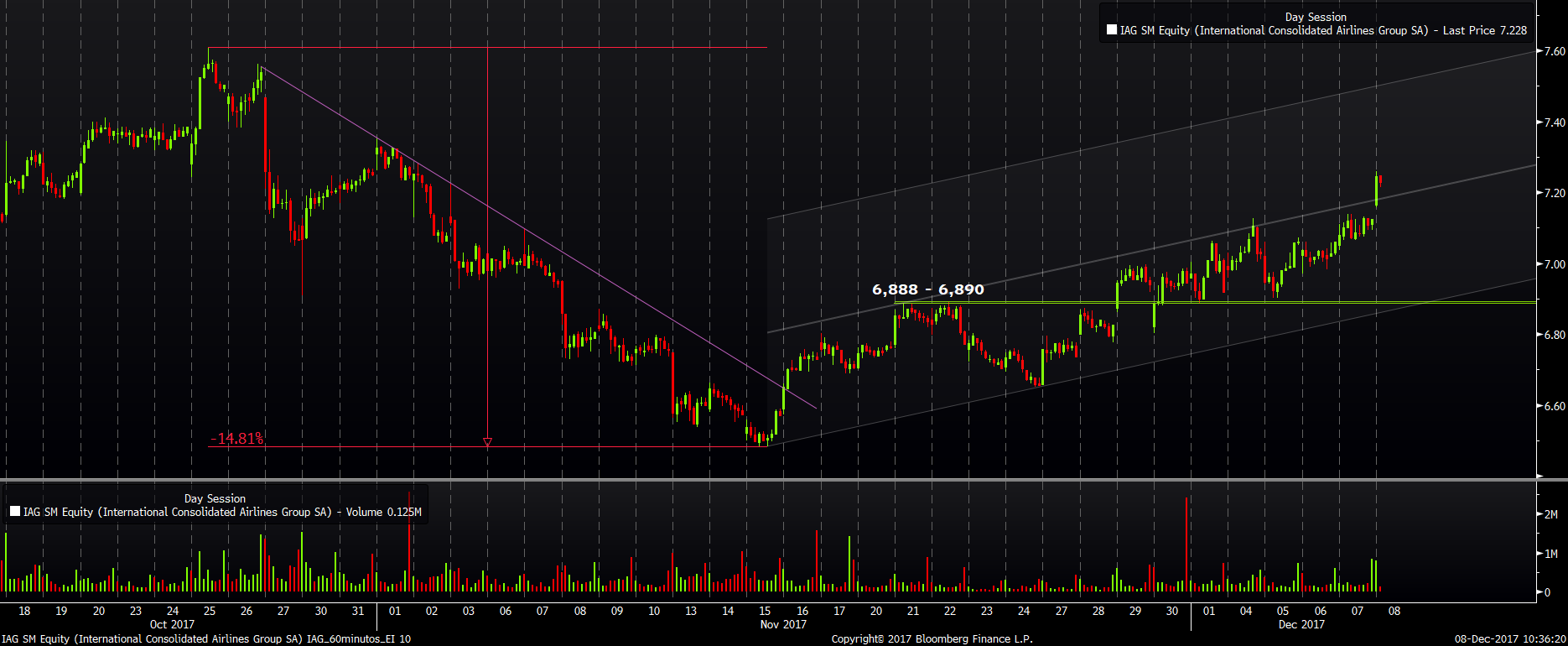Click the red down-arrow marker of the percent measure
Screen dimensions: 1568x646
[487, 441]
